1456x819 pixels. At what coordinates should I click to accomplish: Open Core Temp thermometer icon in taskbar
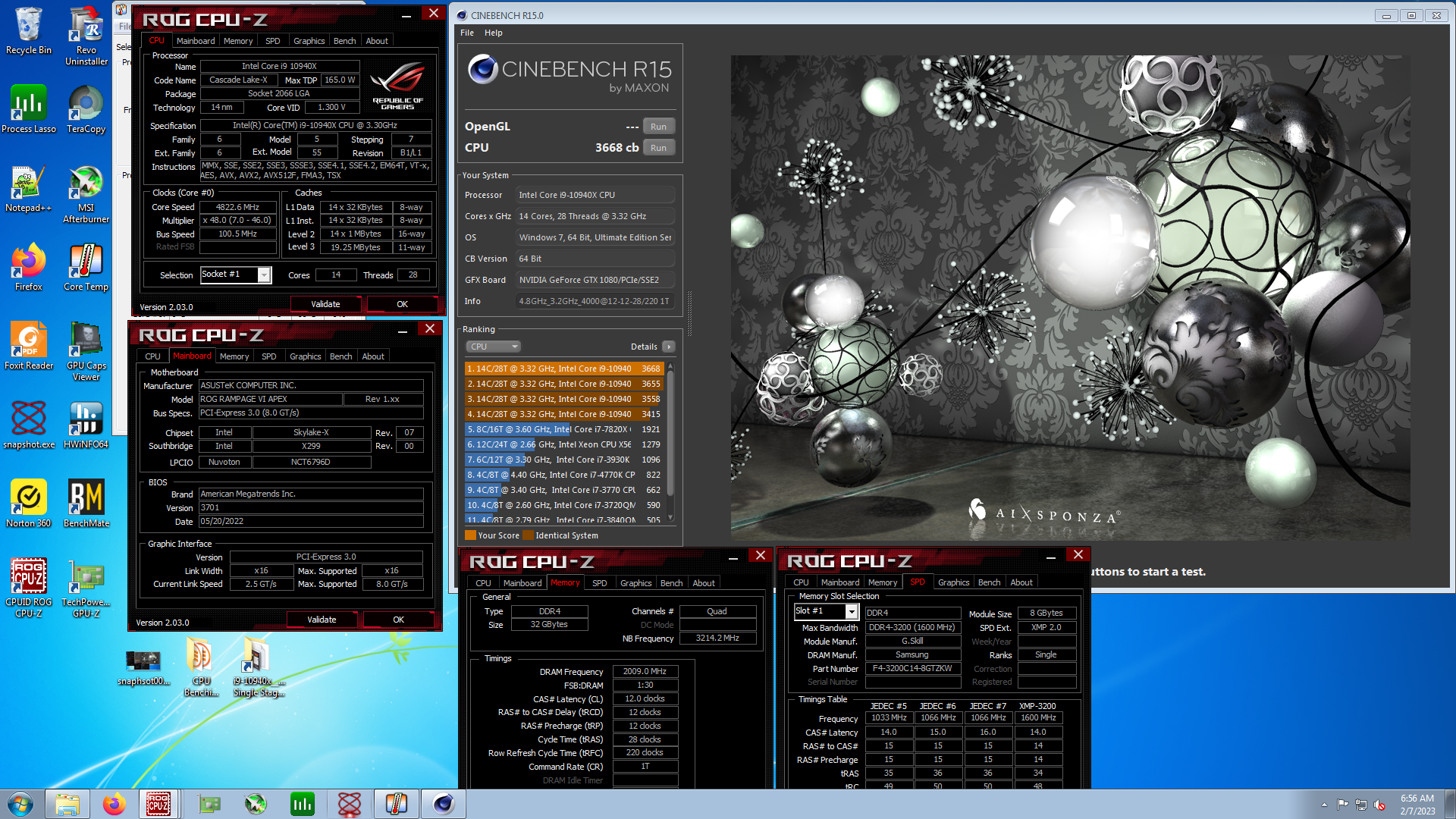click(396, 804)
